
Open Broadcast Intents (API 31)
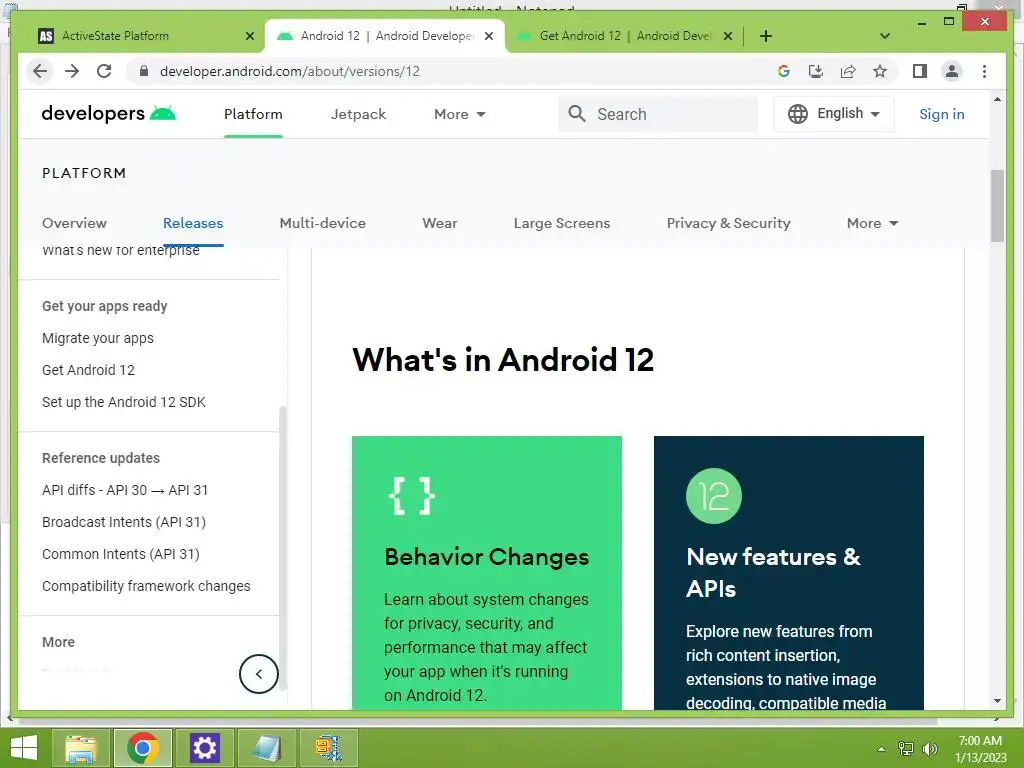(123, 522)
